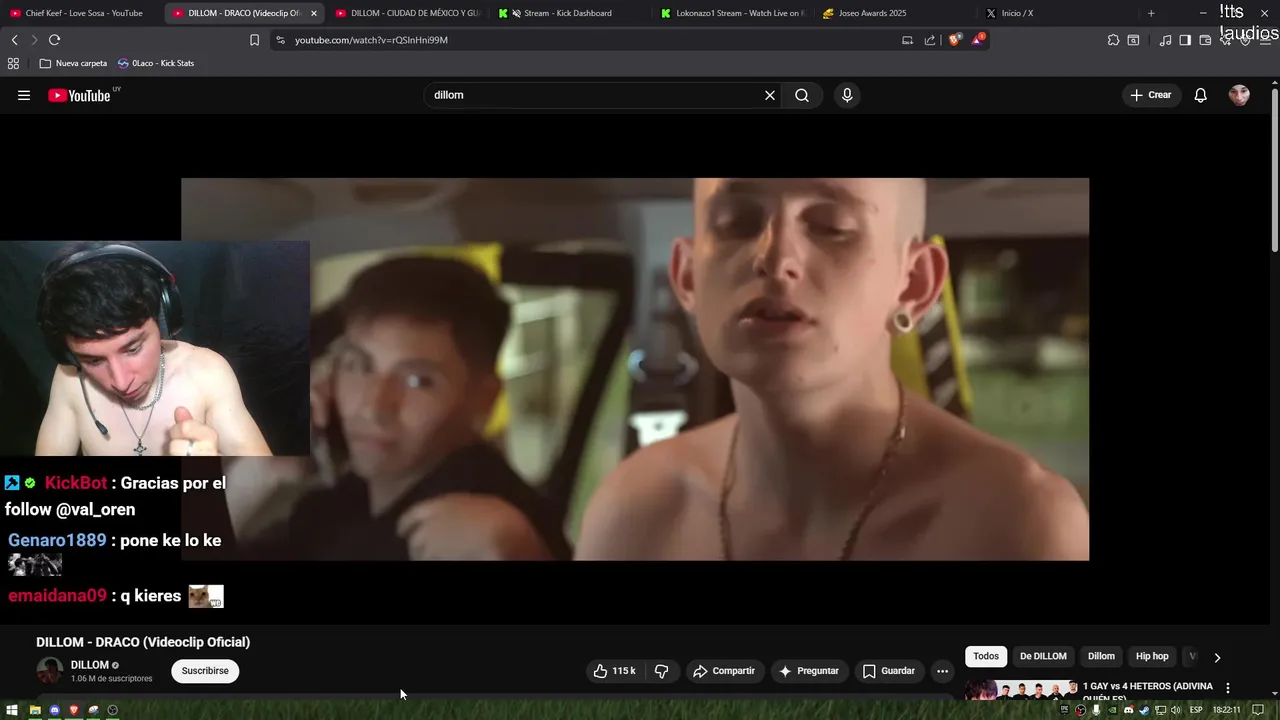1280x720 pixels.
Task: Go back in browser history
Action: click(14, 40)
